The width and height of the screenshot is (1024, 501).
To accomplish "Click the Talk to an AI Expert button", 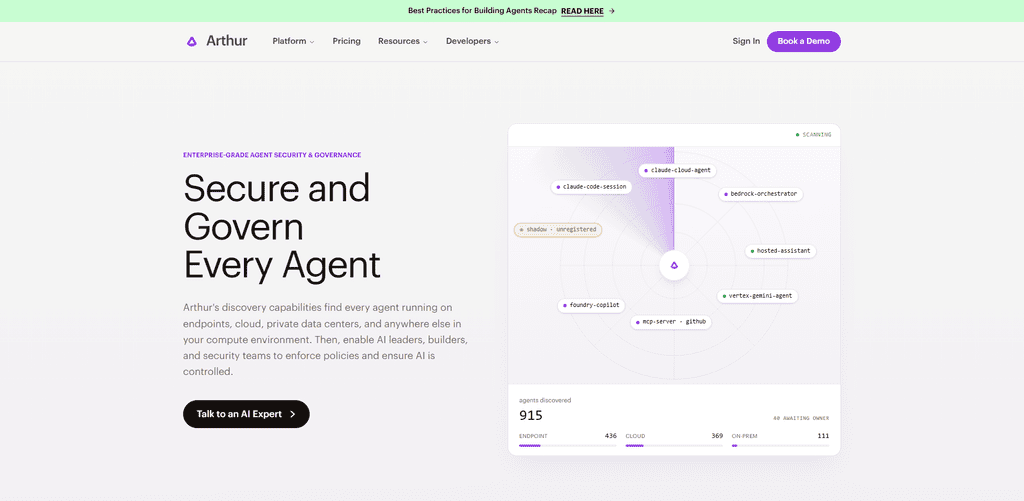I will [x=246, y=414].
